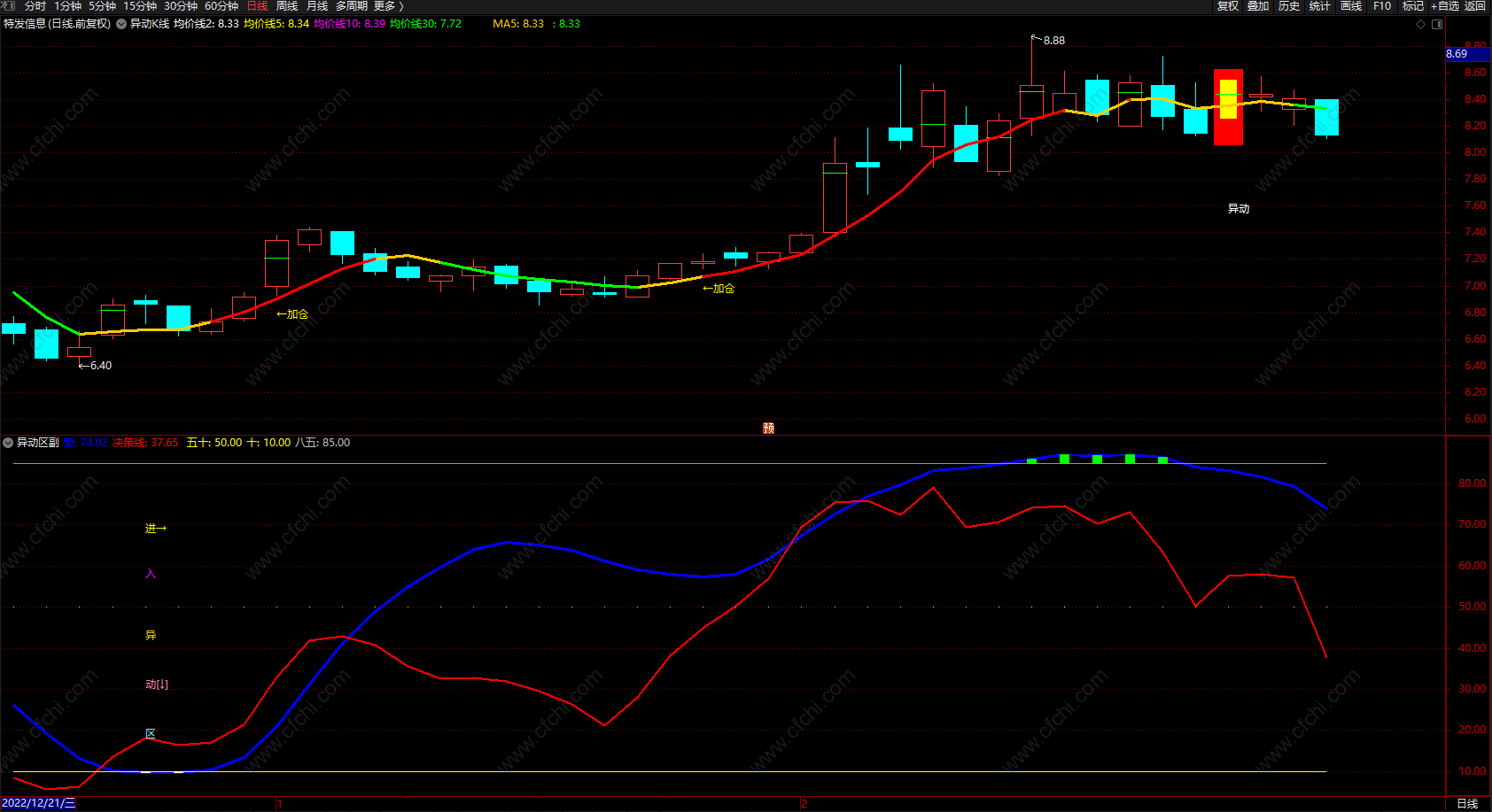Image resolution: width=1492 pixels, height=812 pixels.
Task: Click the MA5: 8.33 label
Action: [x=518, y=24]
